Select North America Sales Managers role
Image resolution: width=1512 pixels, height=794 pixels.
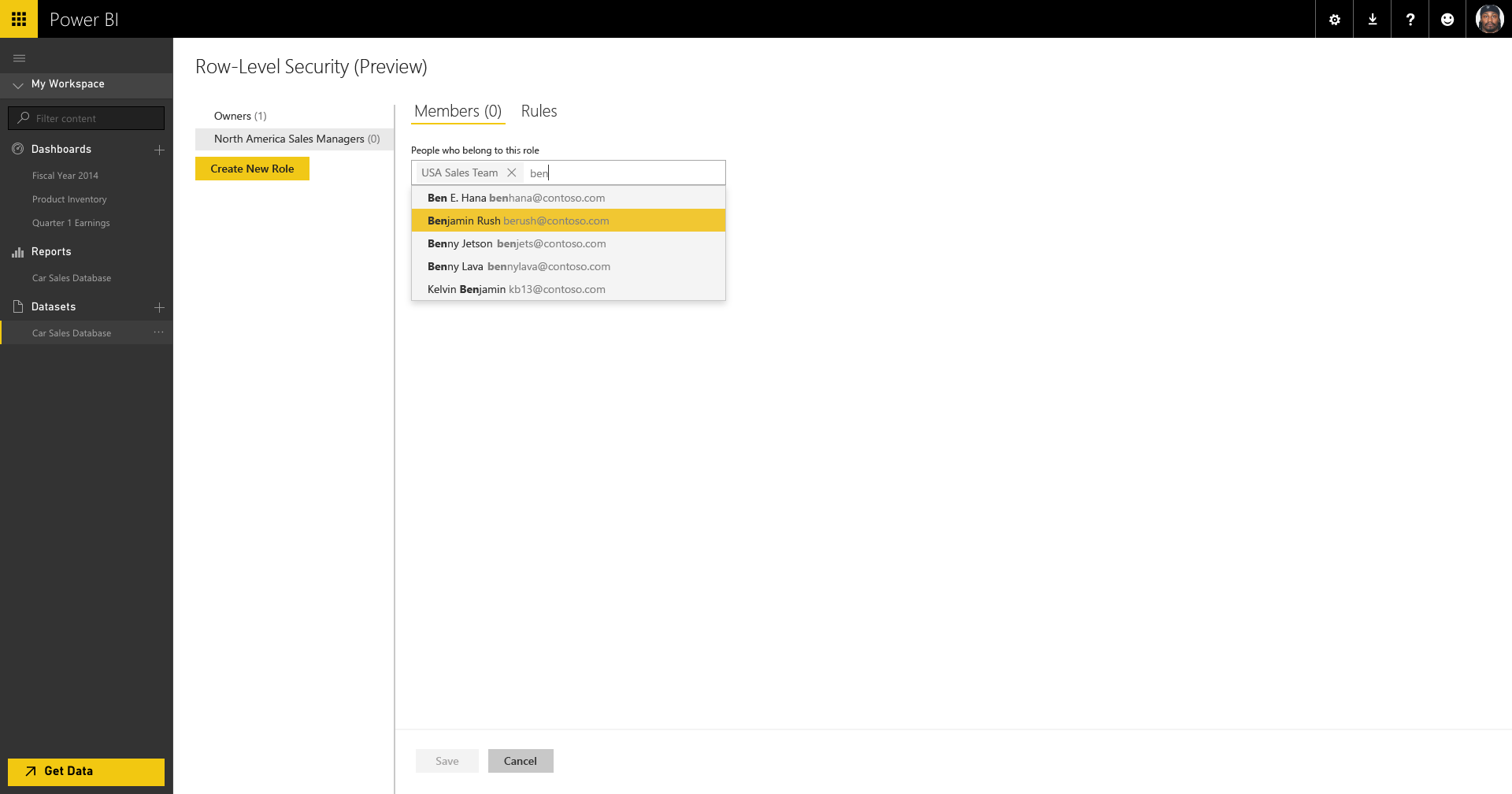[295, 139]
